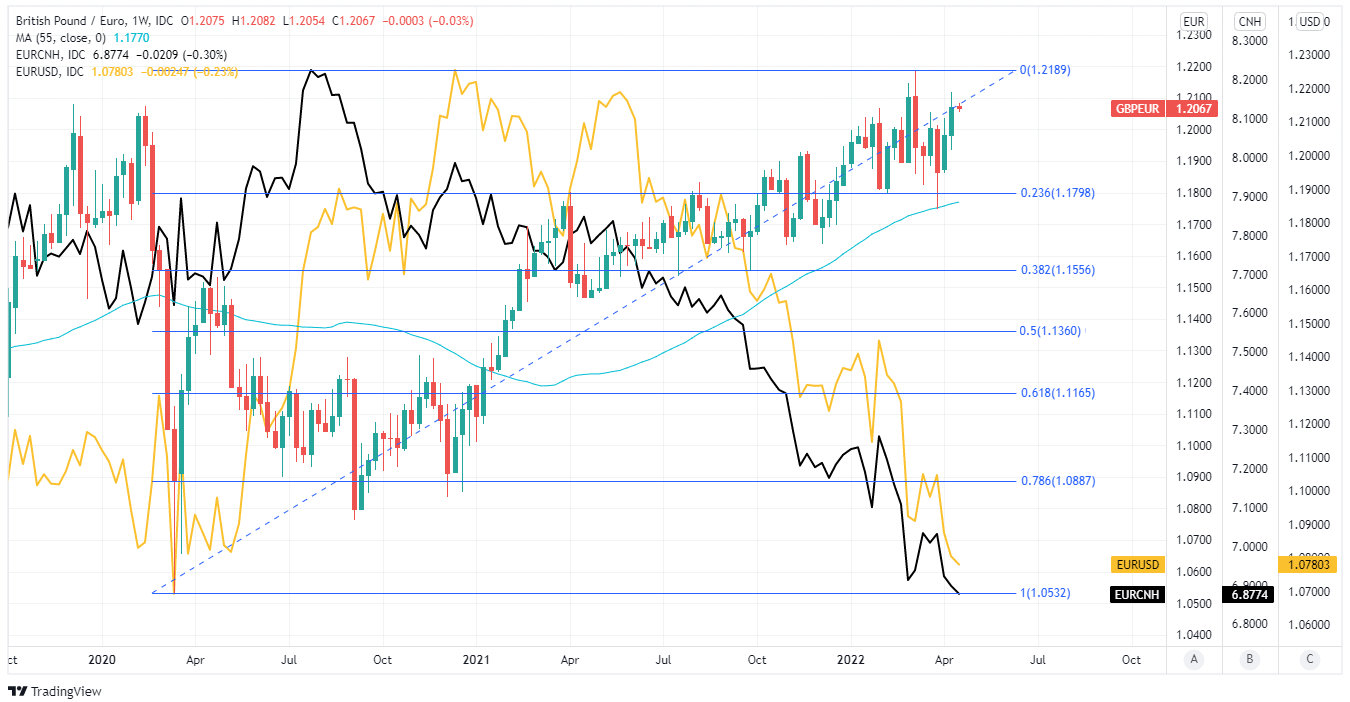This screenshot has height=702, width=1350.
Task: Click the 6.8774 black price tag
Action: tap(1249, 594)
